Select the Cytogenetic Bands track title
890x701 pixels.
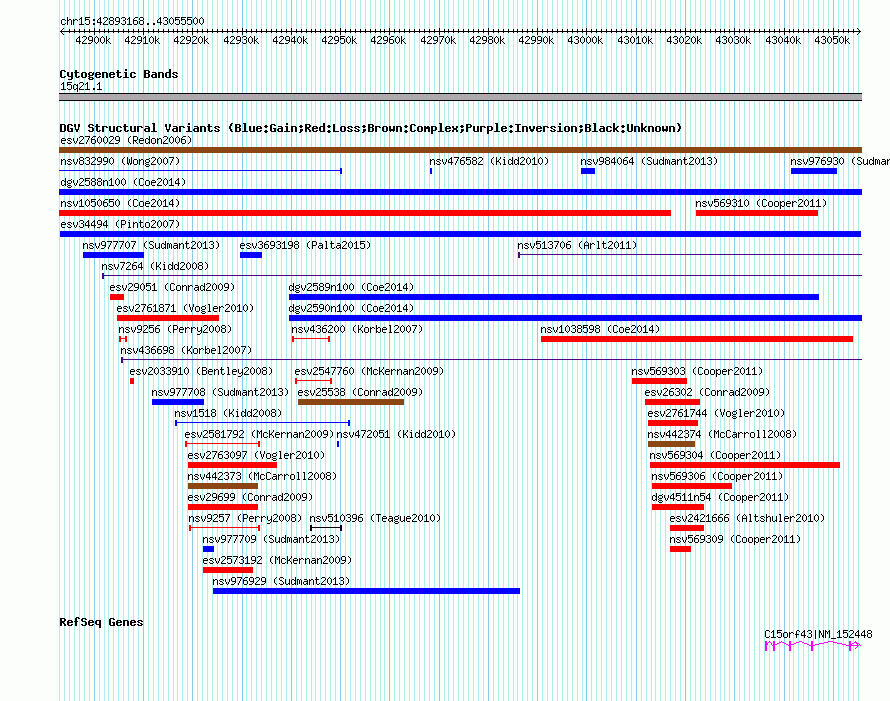[119, 74]
